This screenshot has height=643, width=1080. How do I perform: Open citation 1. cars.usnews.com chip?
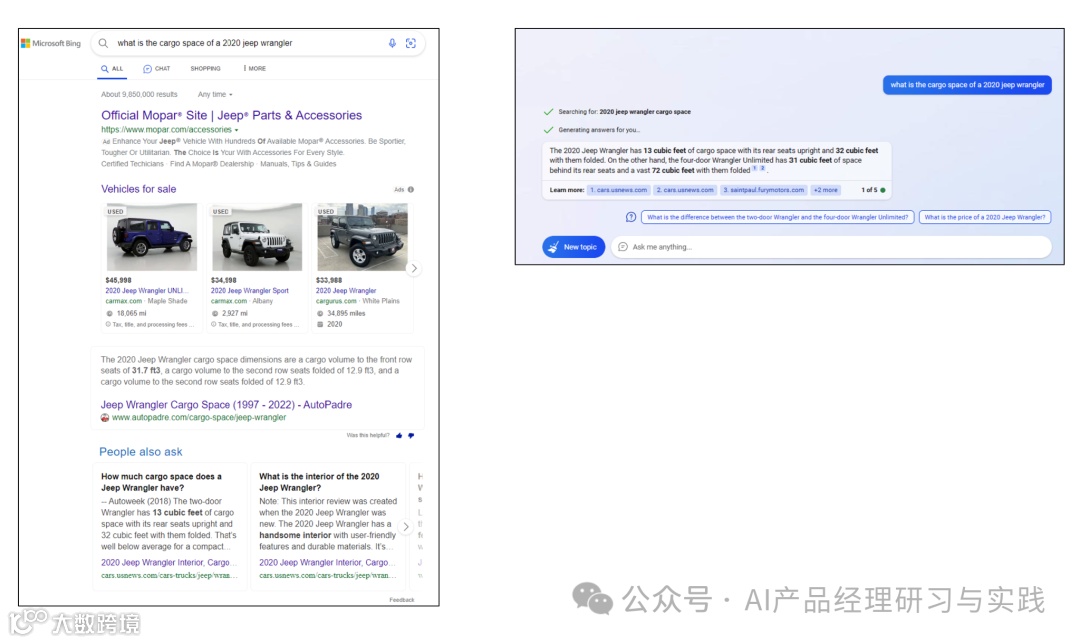pos(619,190)
